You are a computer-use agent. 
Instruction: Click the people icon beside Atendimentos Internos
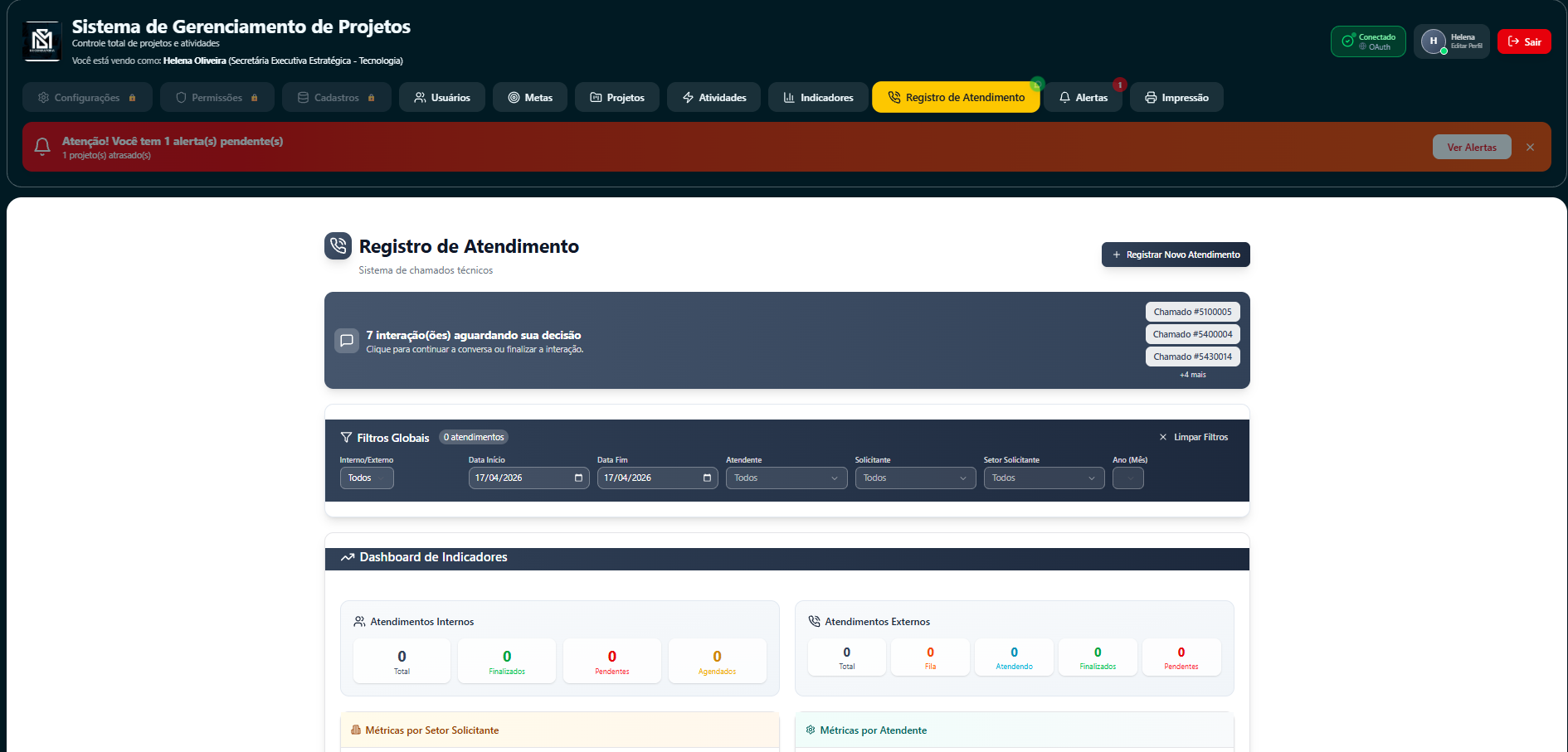click(359, 621)
